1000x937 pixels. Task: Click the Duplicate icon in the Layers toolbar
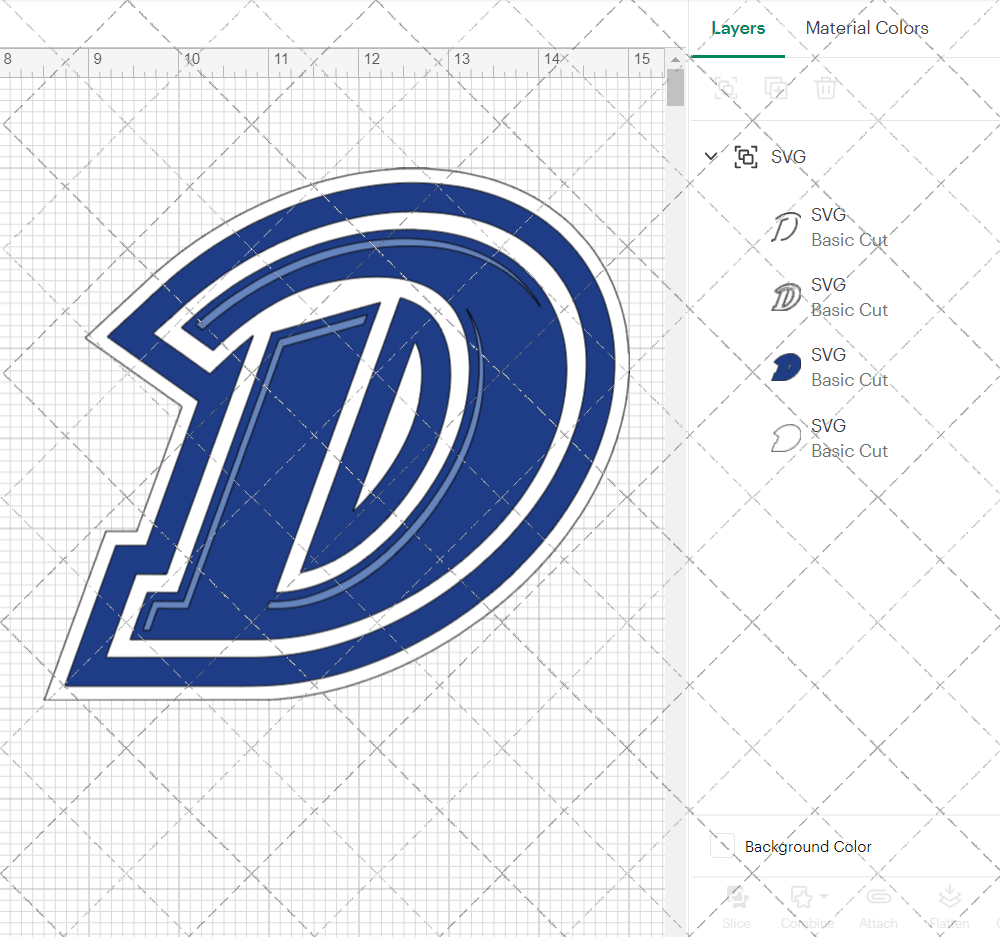pyautogui.click(x=776, y=88)
